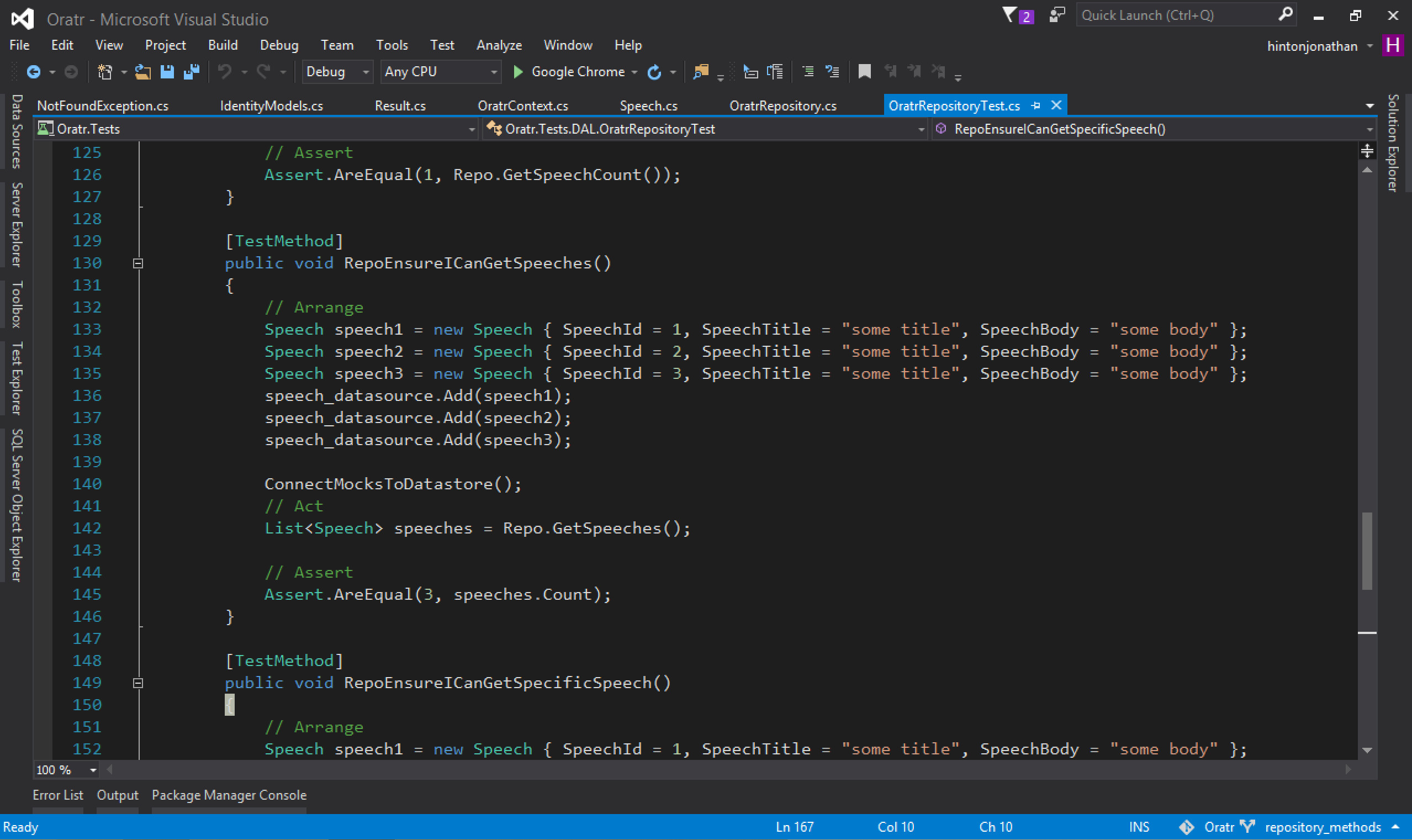Open the Toolbox side panel
This screenshot has width=1412, height=840.
pos(17,304)
